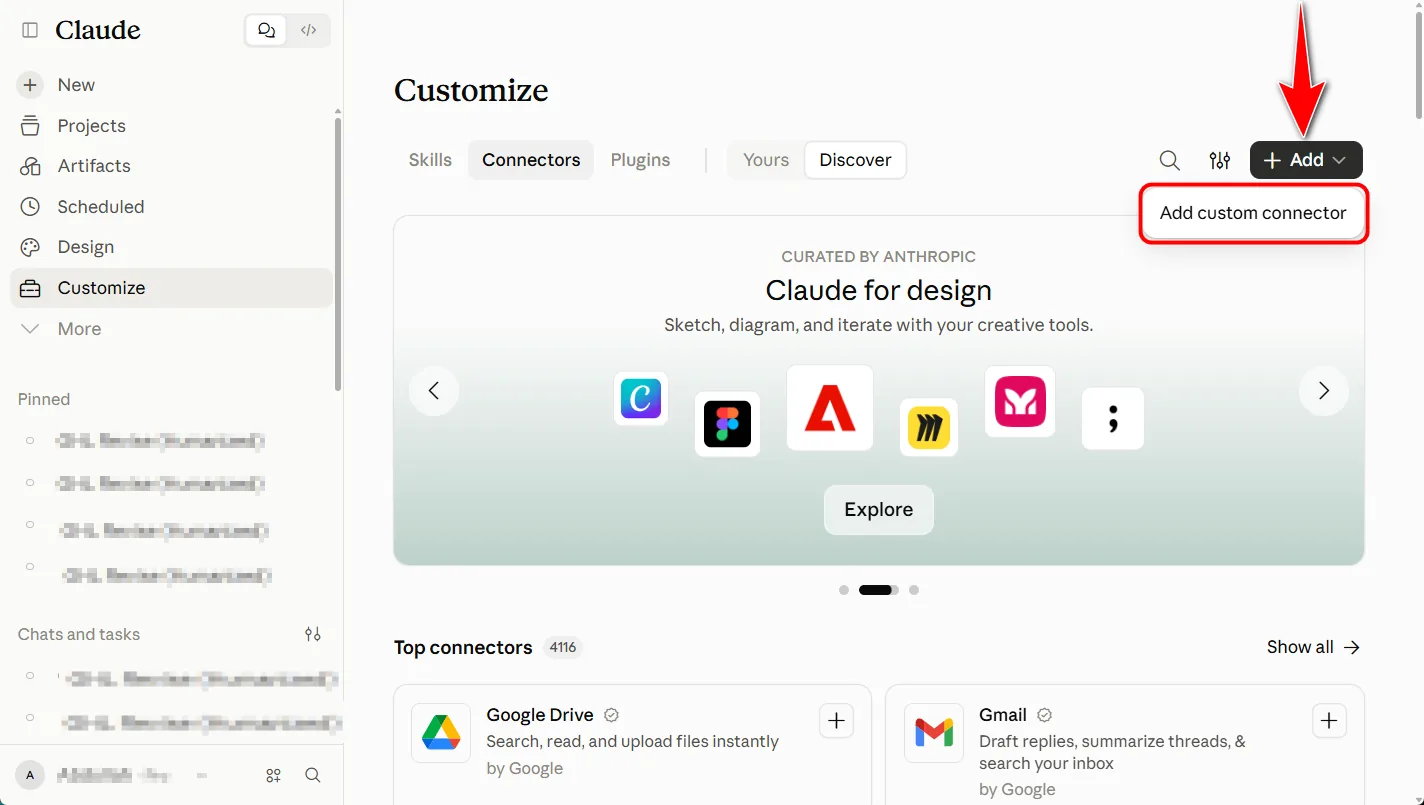1424x805 pixels.
Task: Choose Add custom connector
Action: pyautogui.click(x=1253, y=213)
